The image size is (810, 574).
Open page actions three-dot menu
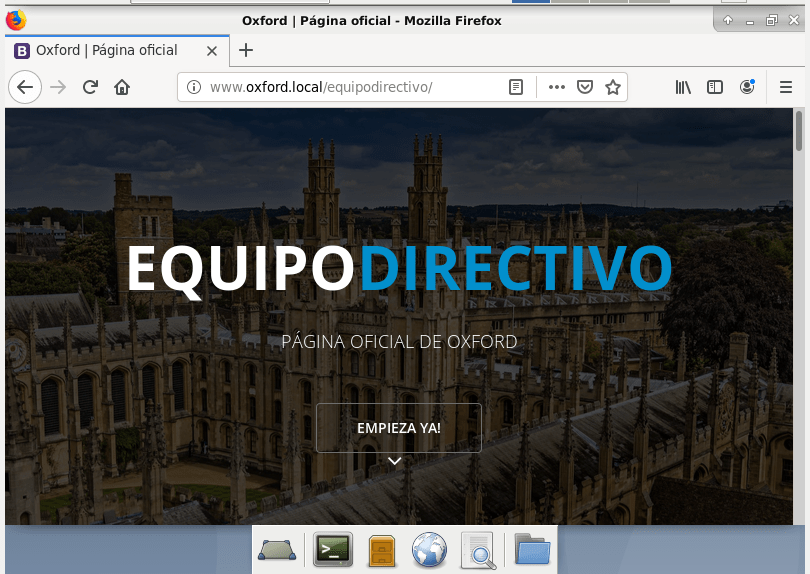click(x=557, y=87)
